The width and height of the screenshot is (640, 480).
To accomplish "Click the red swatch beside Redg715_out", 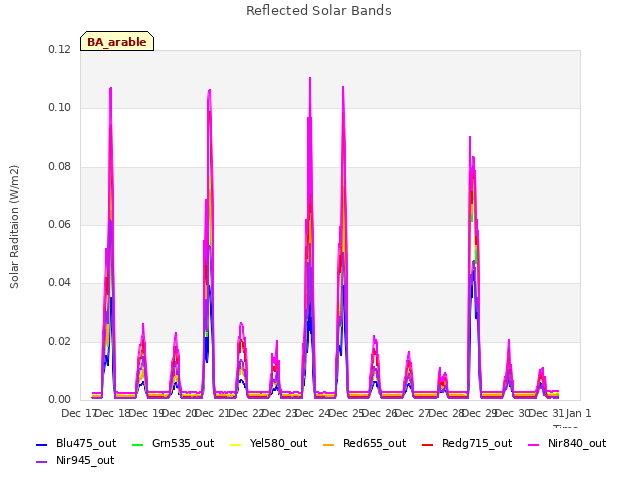I will coord(427,444).
